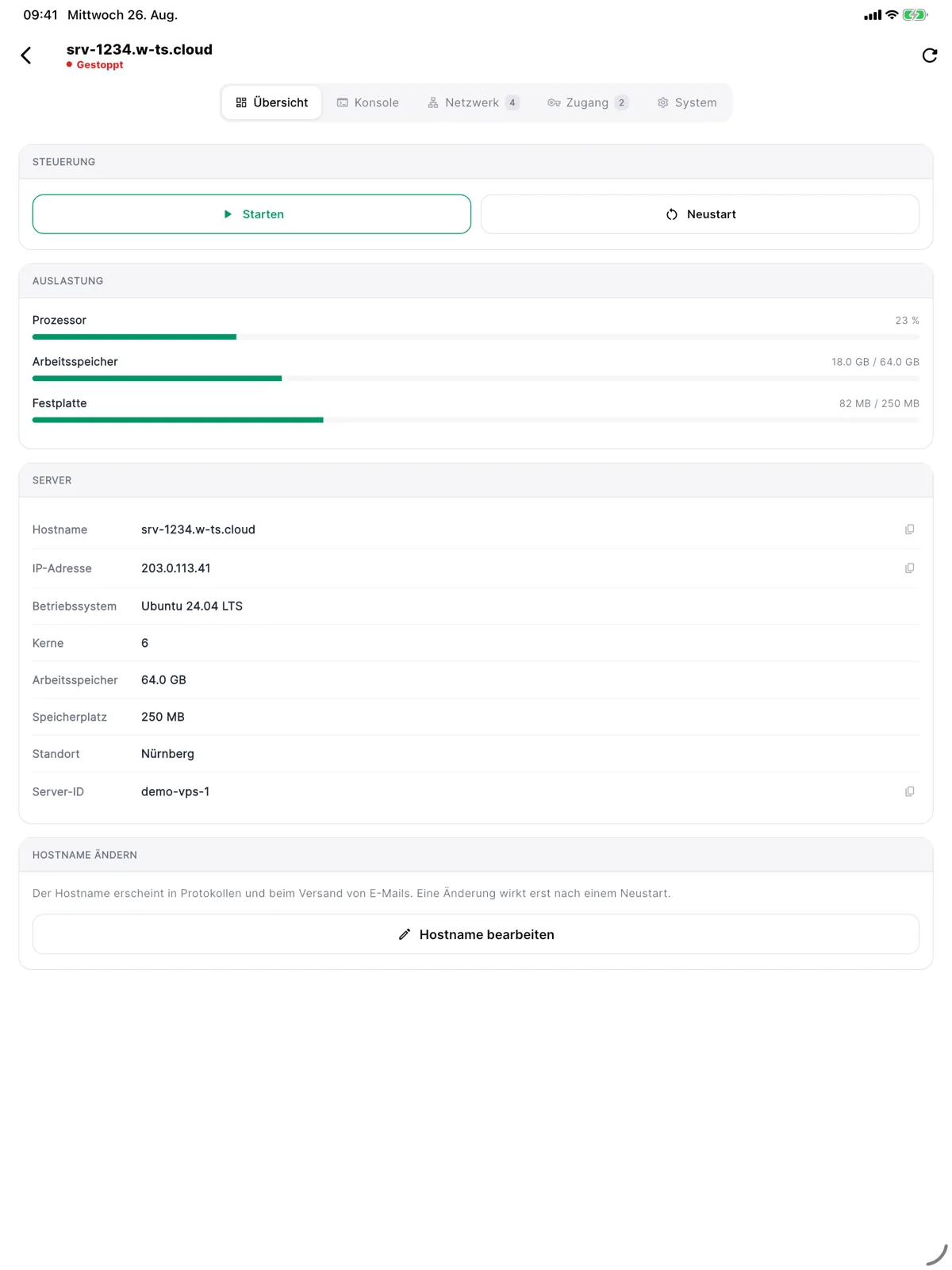
Task: Click the Server-ID value demo-vps-1
Action: pos(175,791)
